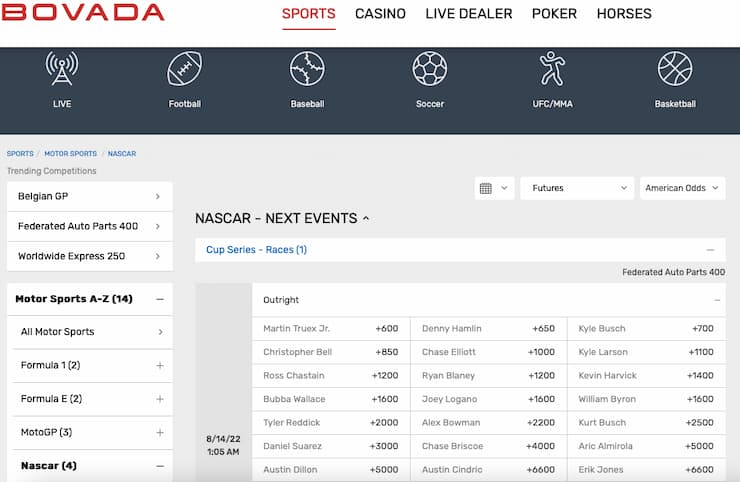Image resolution: width=740 pixels, height=482 pixels.
Task: Select the Soccer ball icon
Action: [430, 69]
